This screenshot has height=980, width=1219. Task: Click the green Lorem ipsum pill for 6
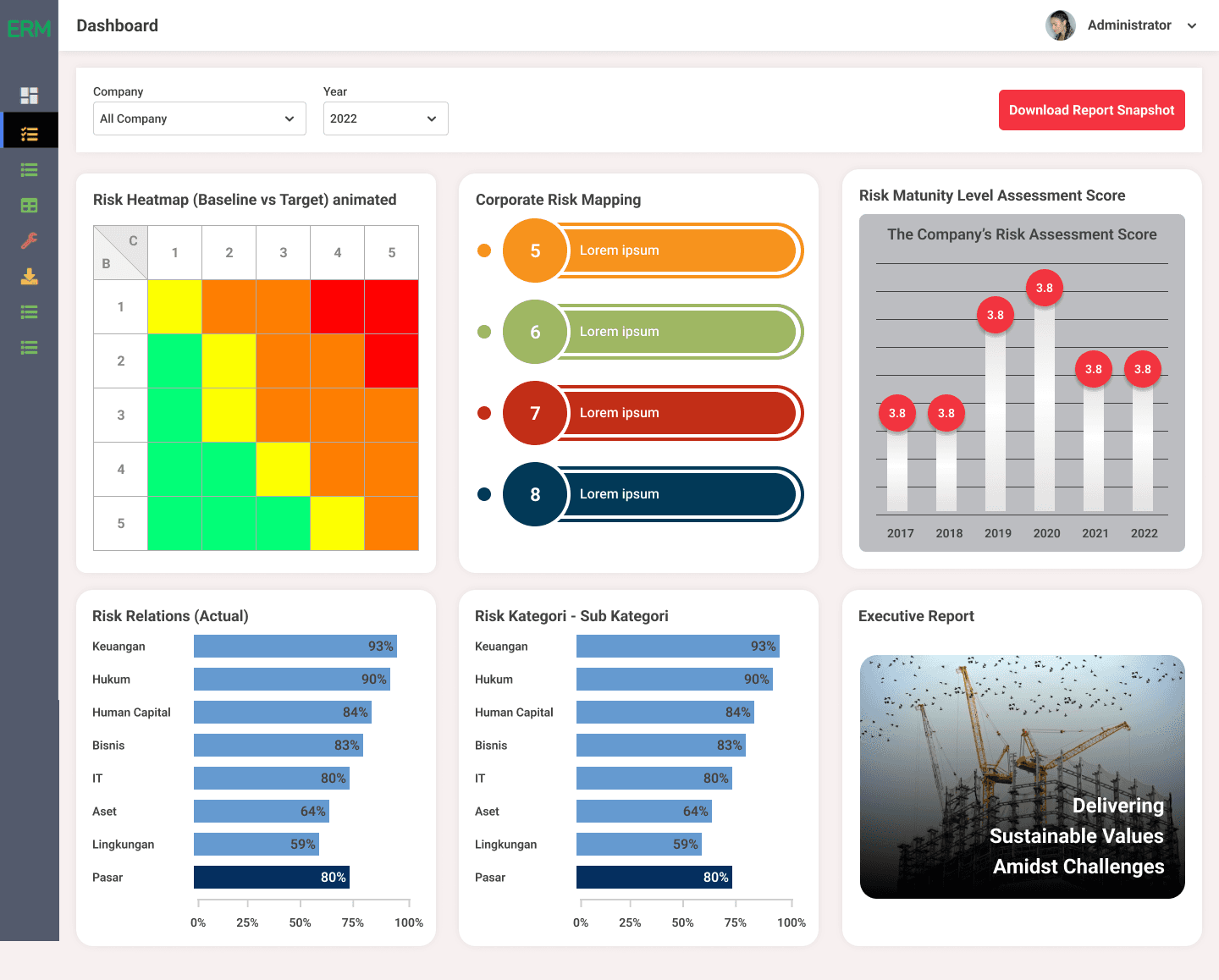681,332
